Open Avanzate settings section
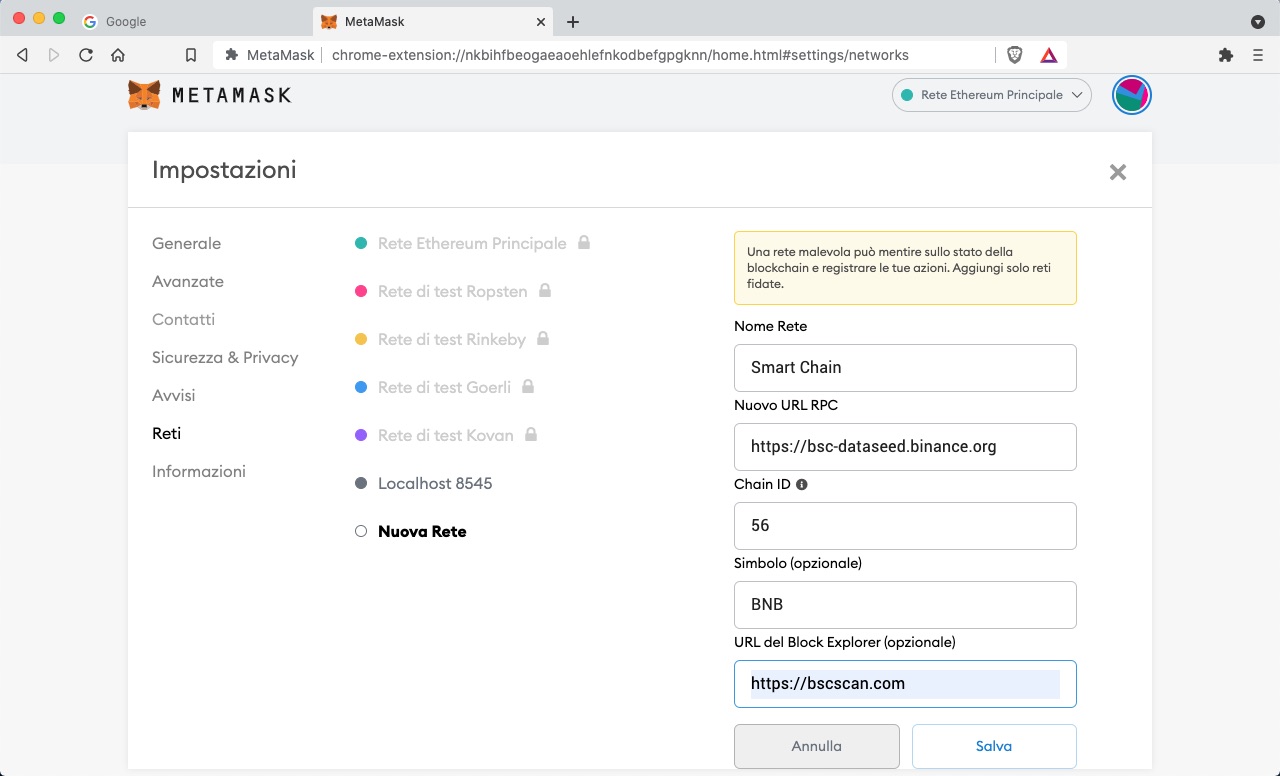This screenshot has width=1280, height=776. tap(188, 281)
